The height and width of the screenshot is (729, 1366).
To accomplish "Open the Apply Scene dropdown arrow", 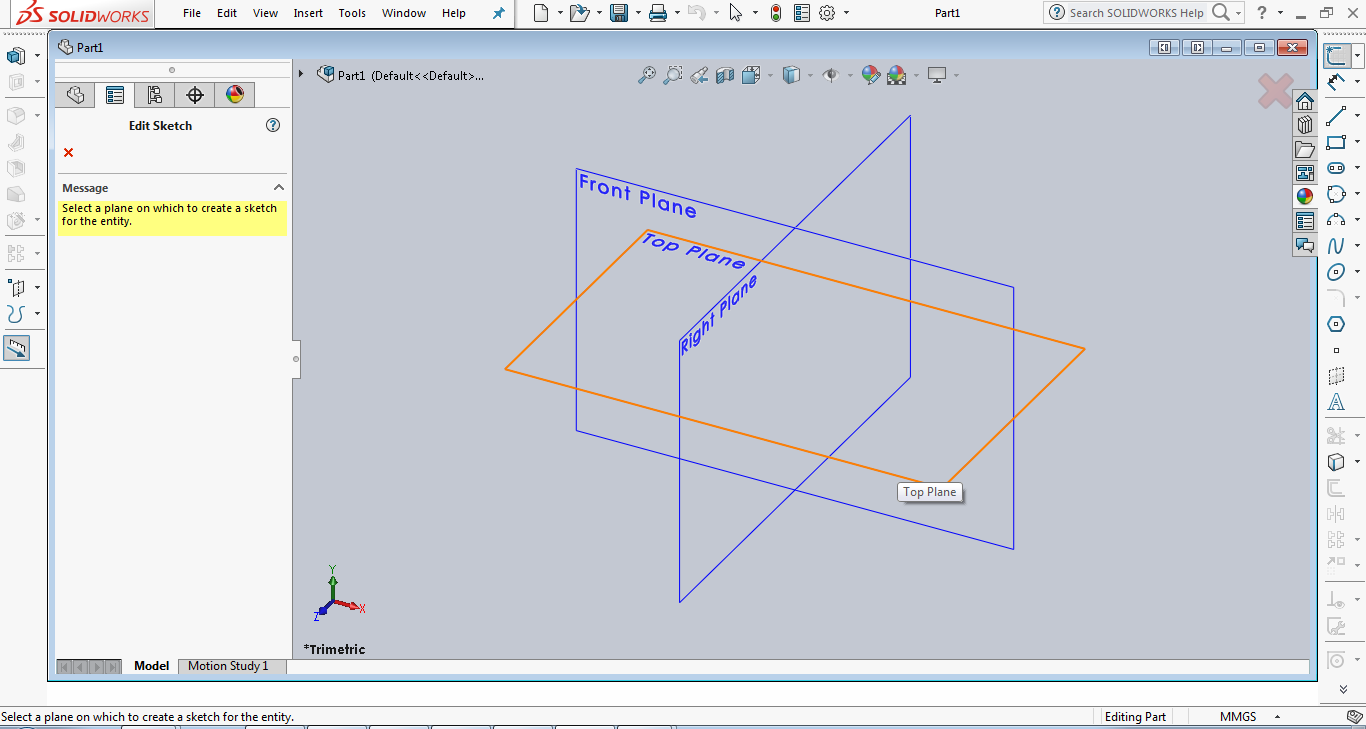I will [x=916, y=76].
